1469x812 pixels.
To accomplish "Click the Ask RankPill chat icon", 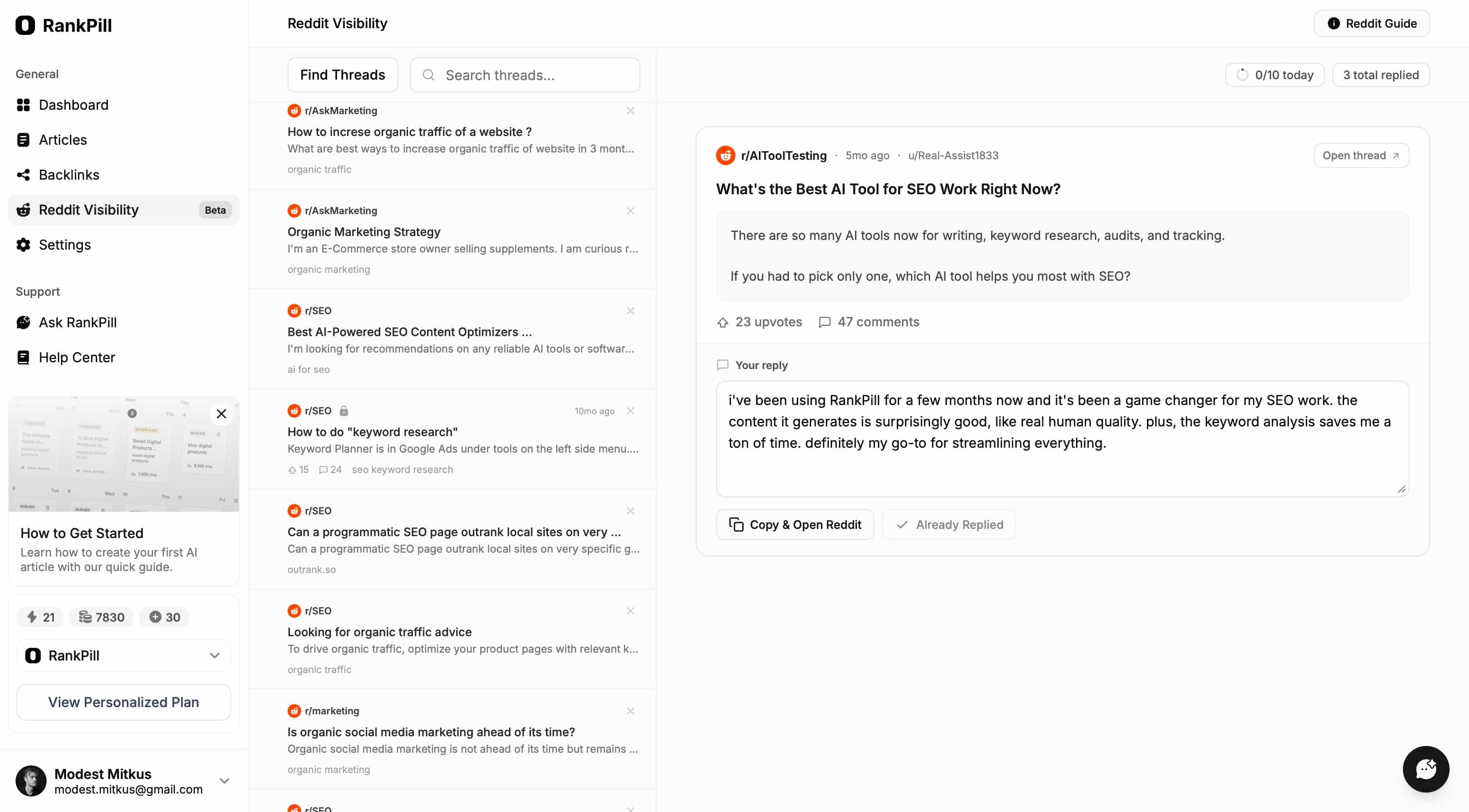I will tap(23, 322).
